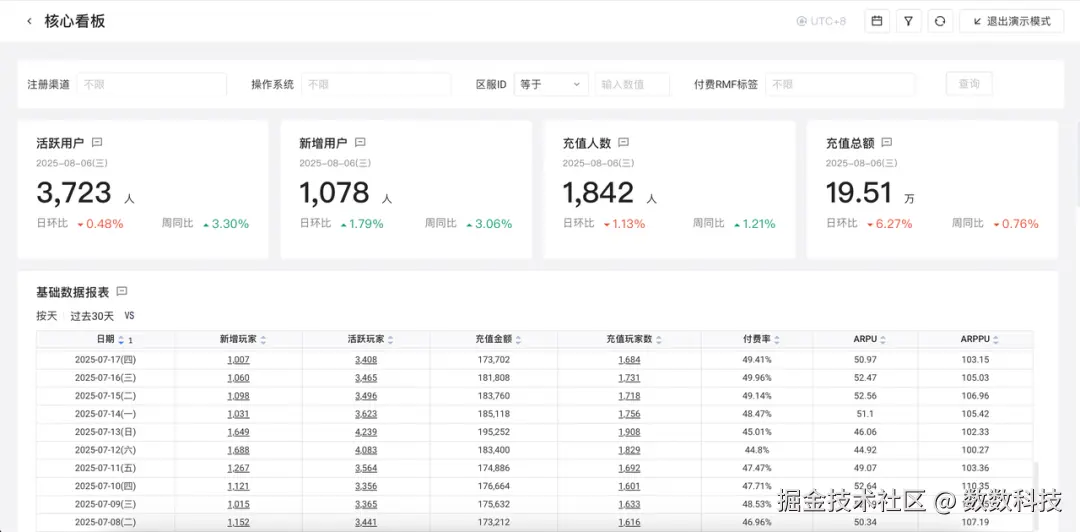Click the VS compare control
Viewport: 1080px width, 532px height.
129,316
